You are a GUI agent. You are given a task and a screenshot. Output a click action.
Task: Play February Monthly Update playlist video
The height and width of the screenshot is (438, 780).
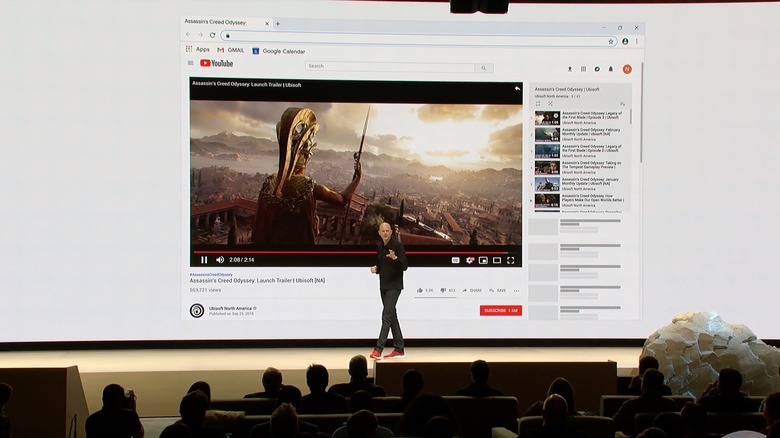580,134
